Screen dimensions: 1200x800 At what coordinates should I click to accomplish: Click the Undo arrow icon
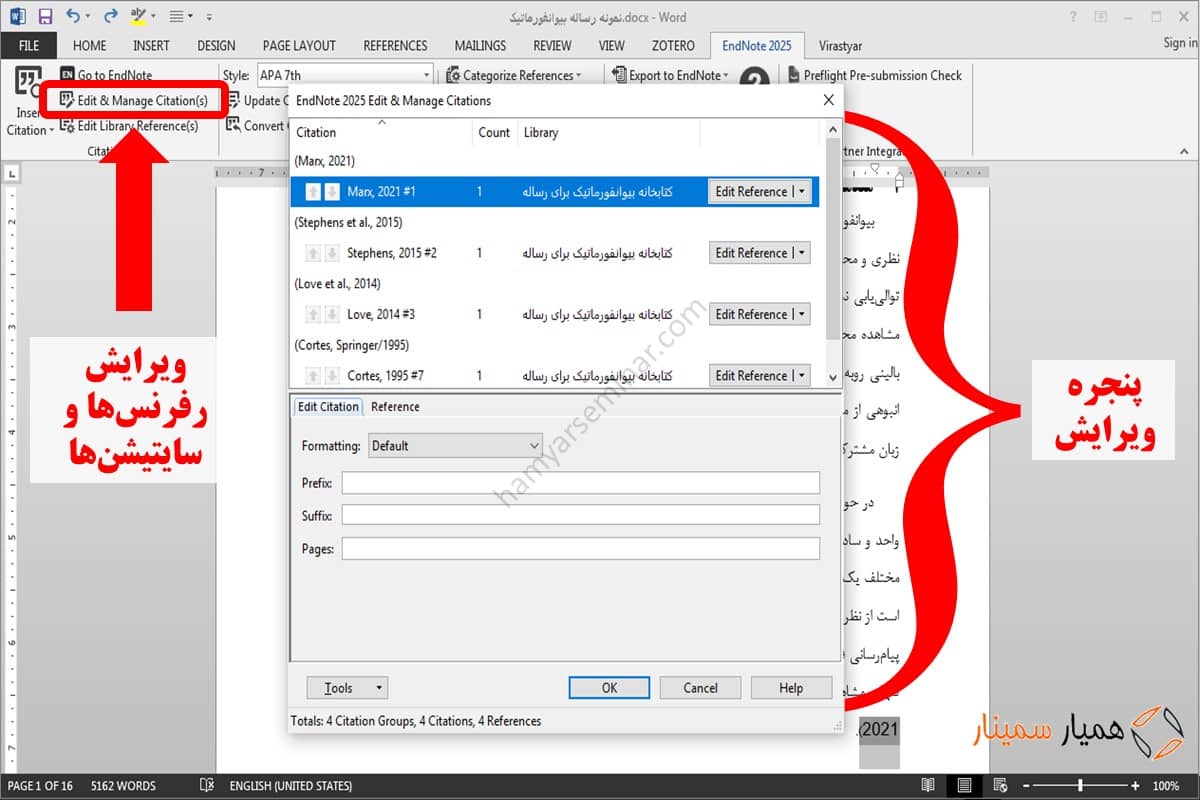click(x=73, y=16)
